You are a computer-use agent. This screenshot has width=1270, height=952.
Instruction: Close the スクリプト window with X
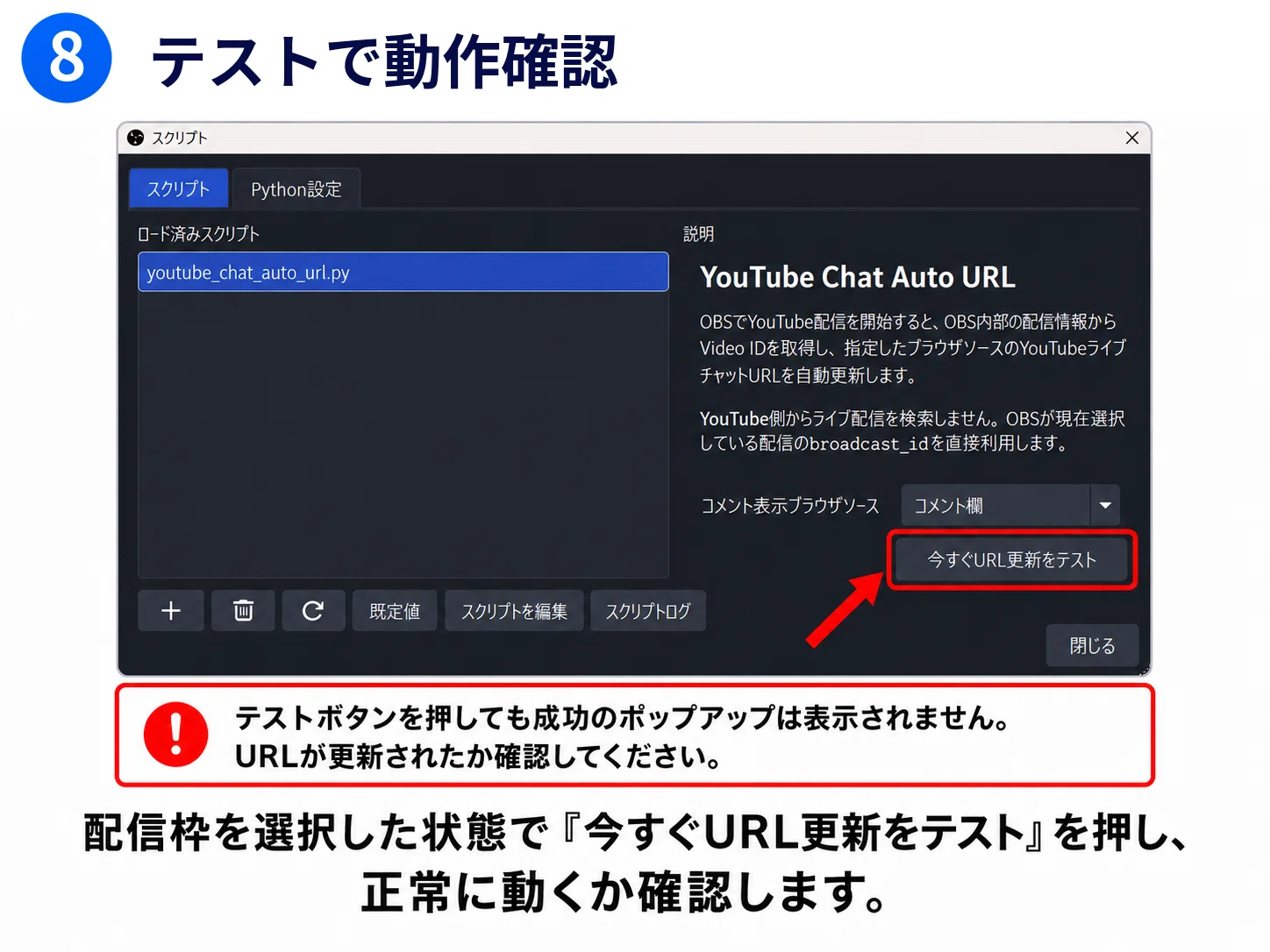point(1131,138)
